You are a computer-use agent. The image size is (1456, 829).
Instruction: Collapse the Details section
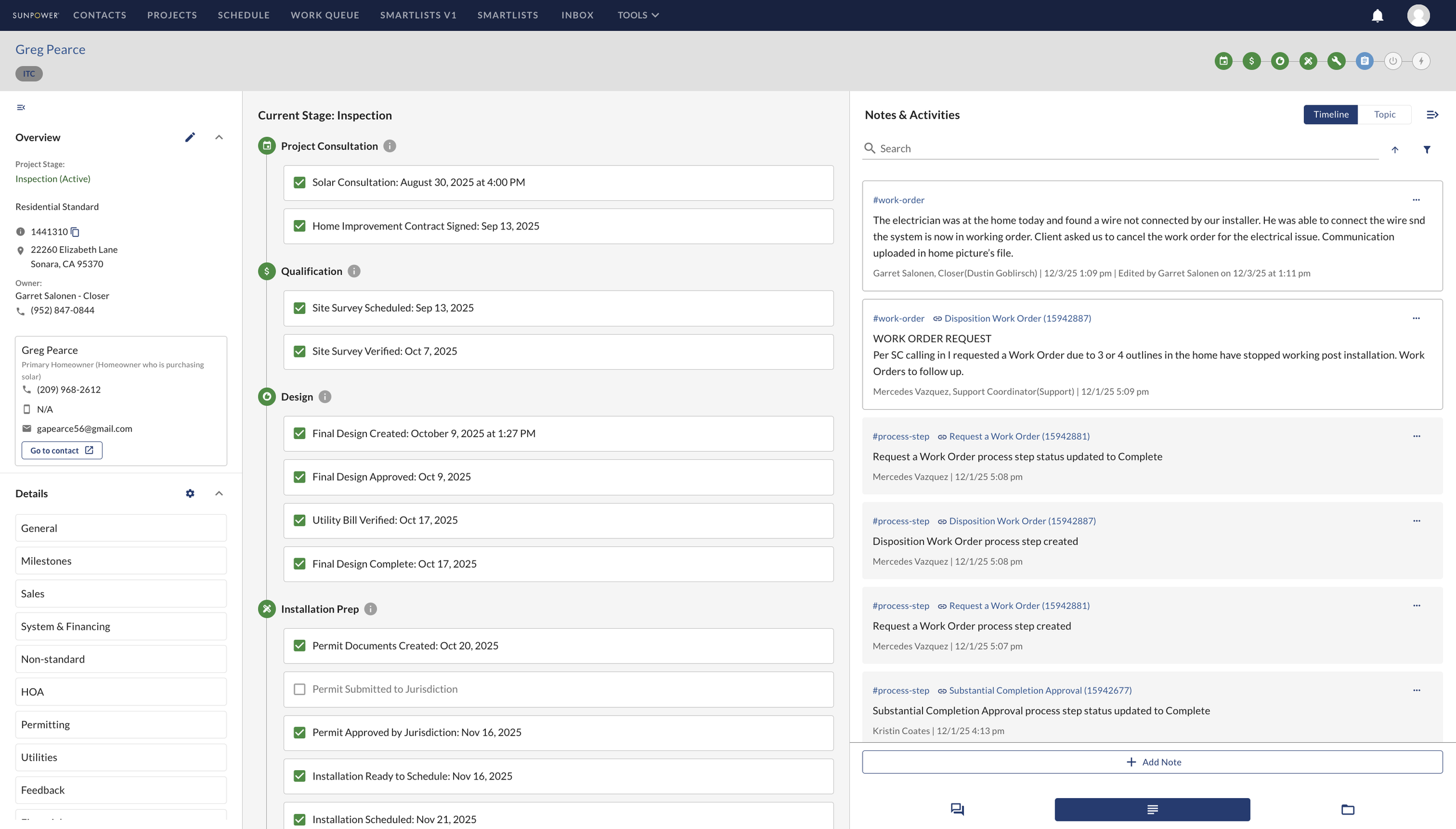pos(219,493)
